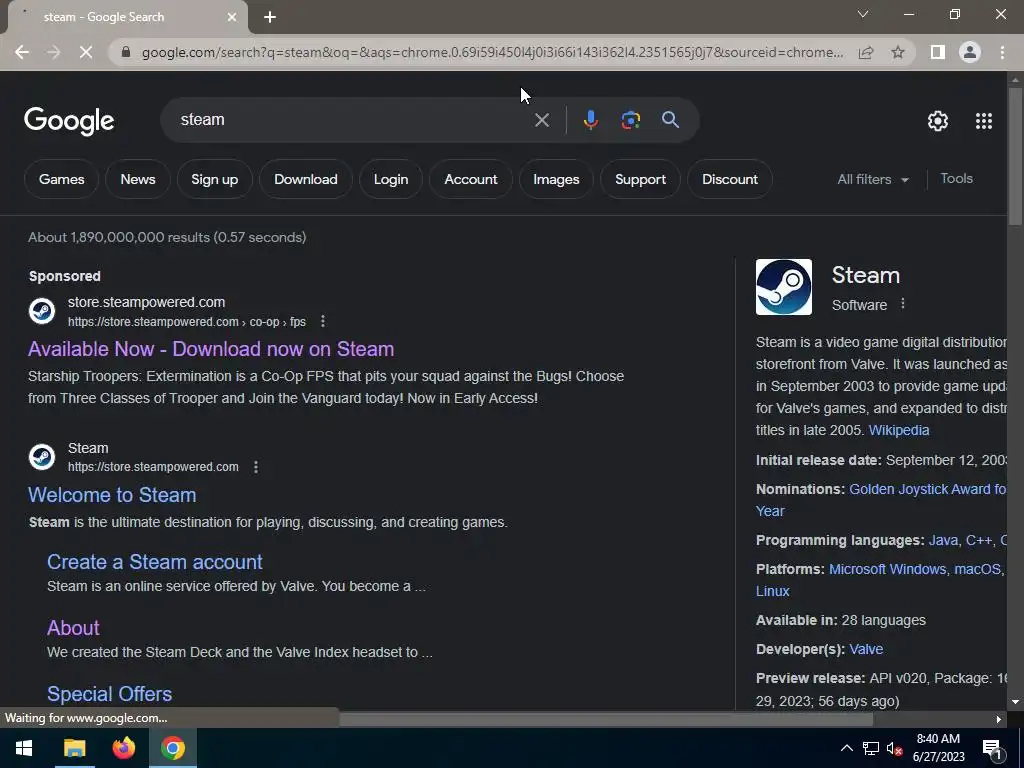Open the About sitelink
Image resolution: width=1024 pixels, height=768 pixels.
pos(73,628)
